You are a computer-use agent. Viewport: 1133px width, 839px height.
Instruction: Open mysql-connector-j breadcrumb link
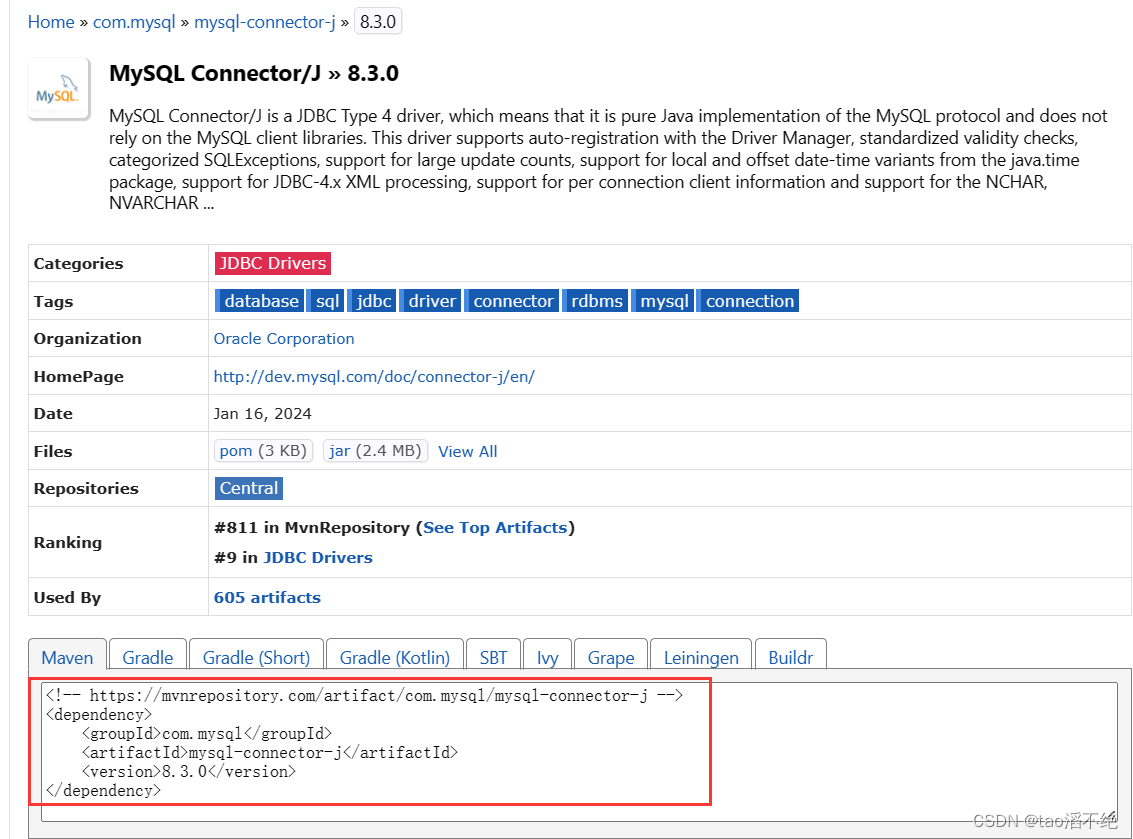point(264,22)
